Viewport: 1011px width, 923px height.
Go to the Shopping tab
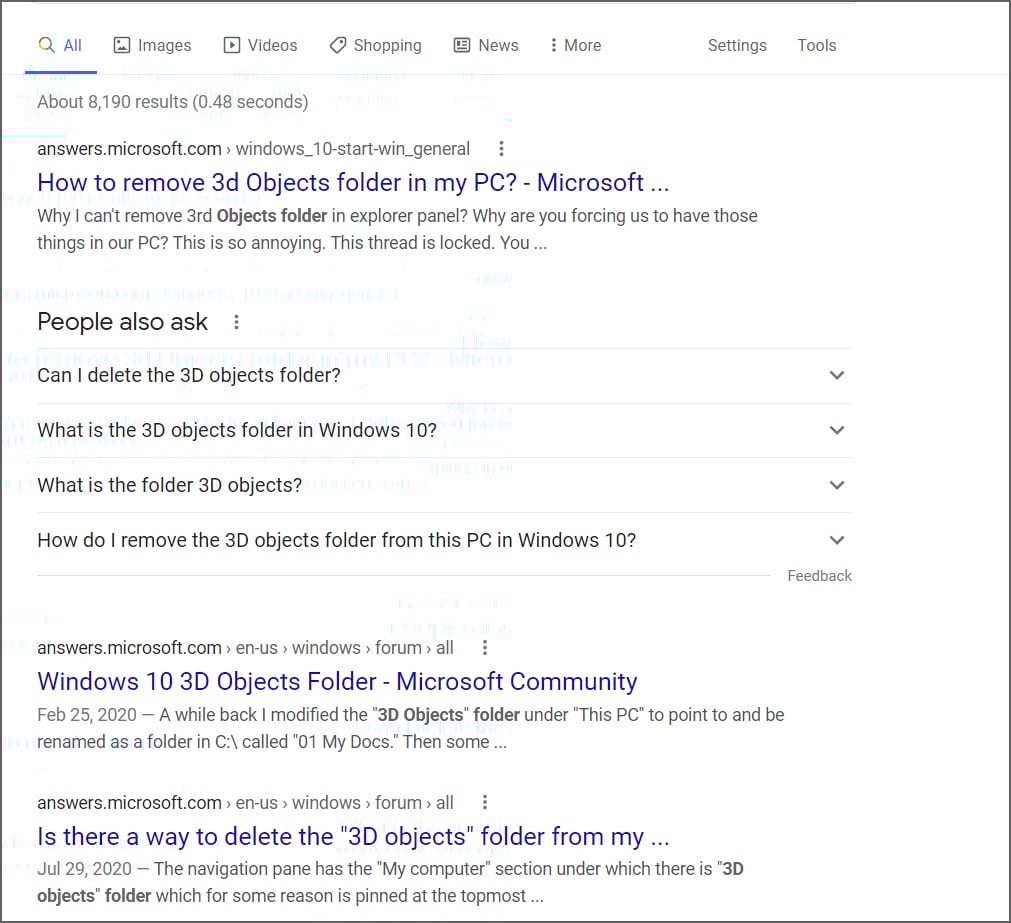click(375, 46)
